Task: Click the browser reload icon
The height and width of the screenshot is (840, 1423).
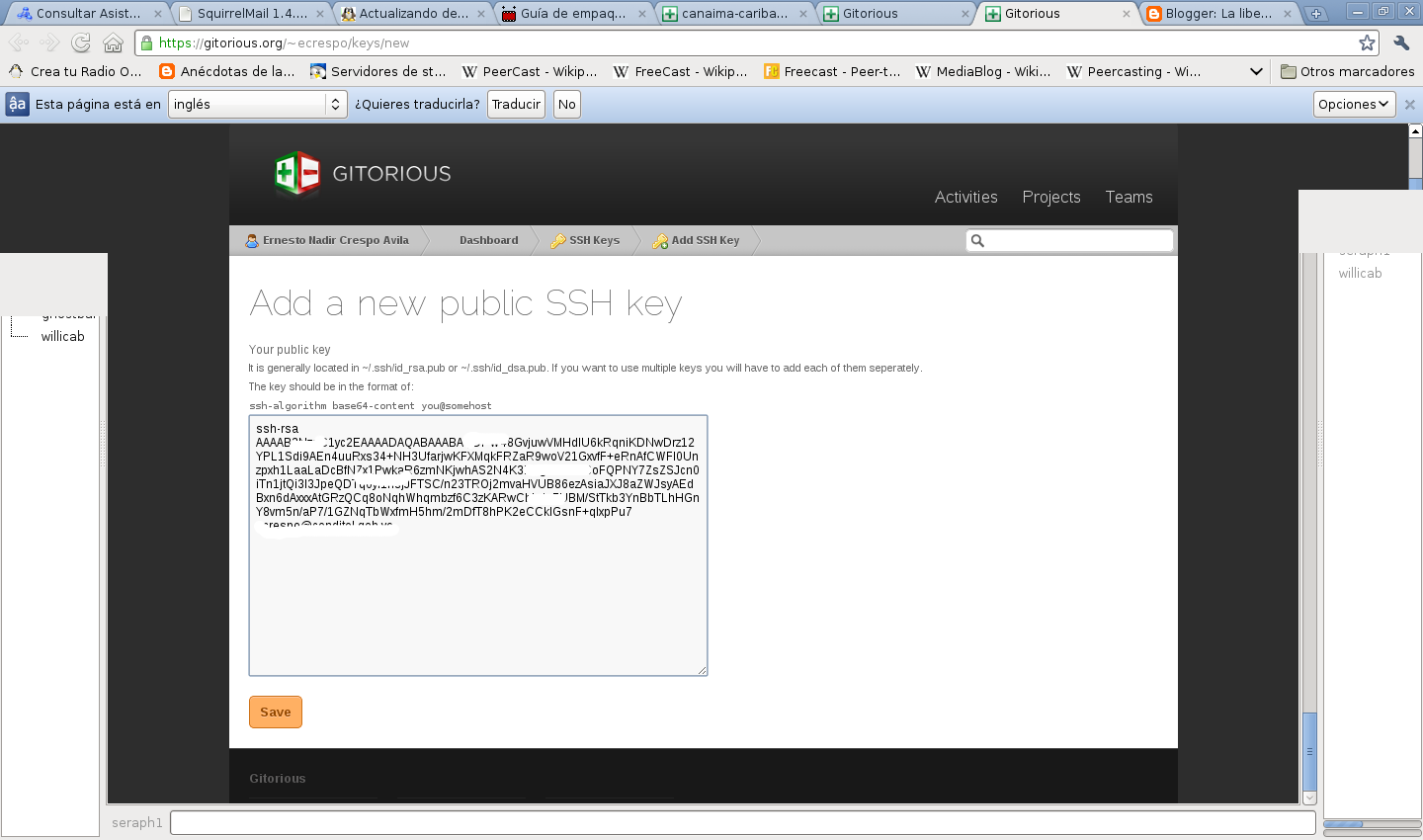Action: pos(81,42)
